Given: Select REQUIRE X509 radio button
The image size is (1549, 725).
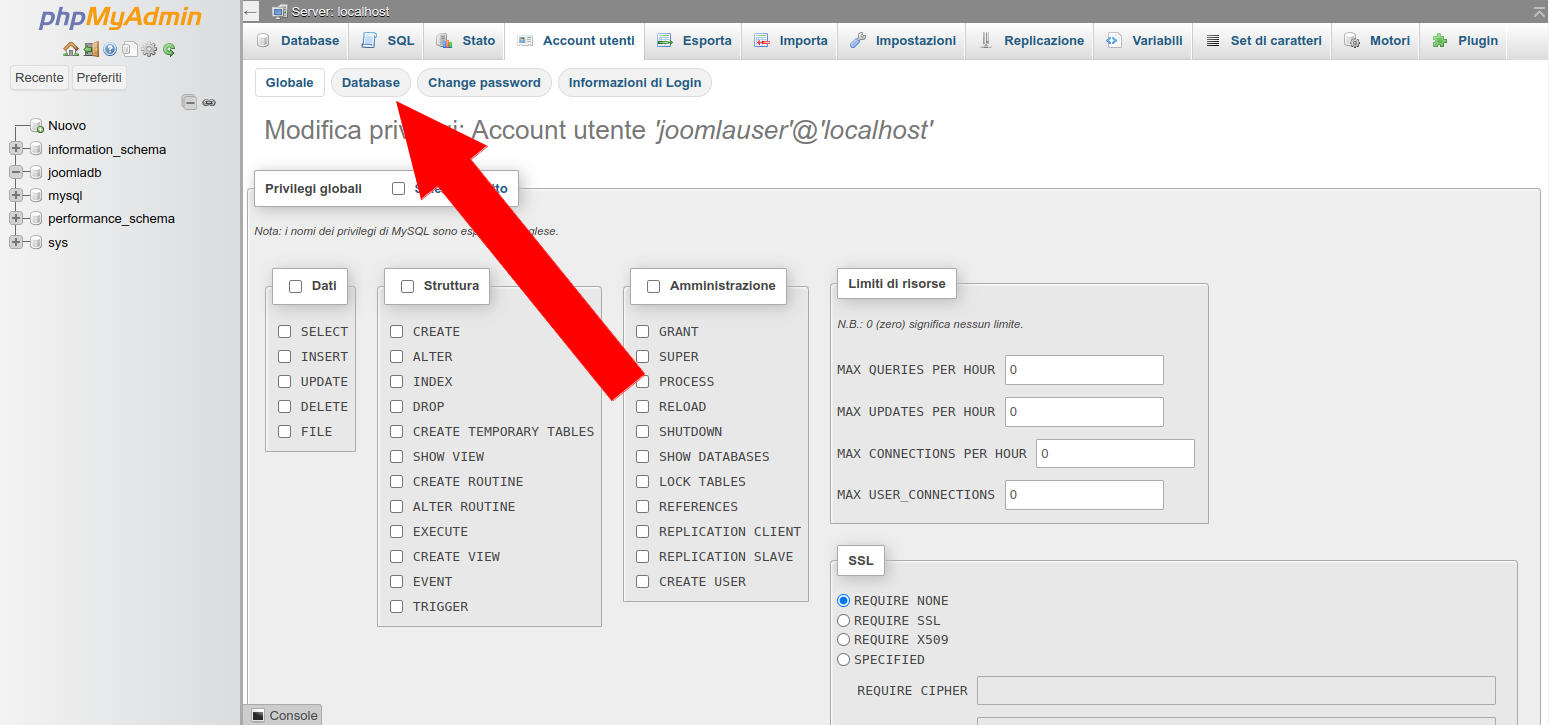Looking at the screenshot, I should 843,640.
